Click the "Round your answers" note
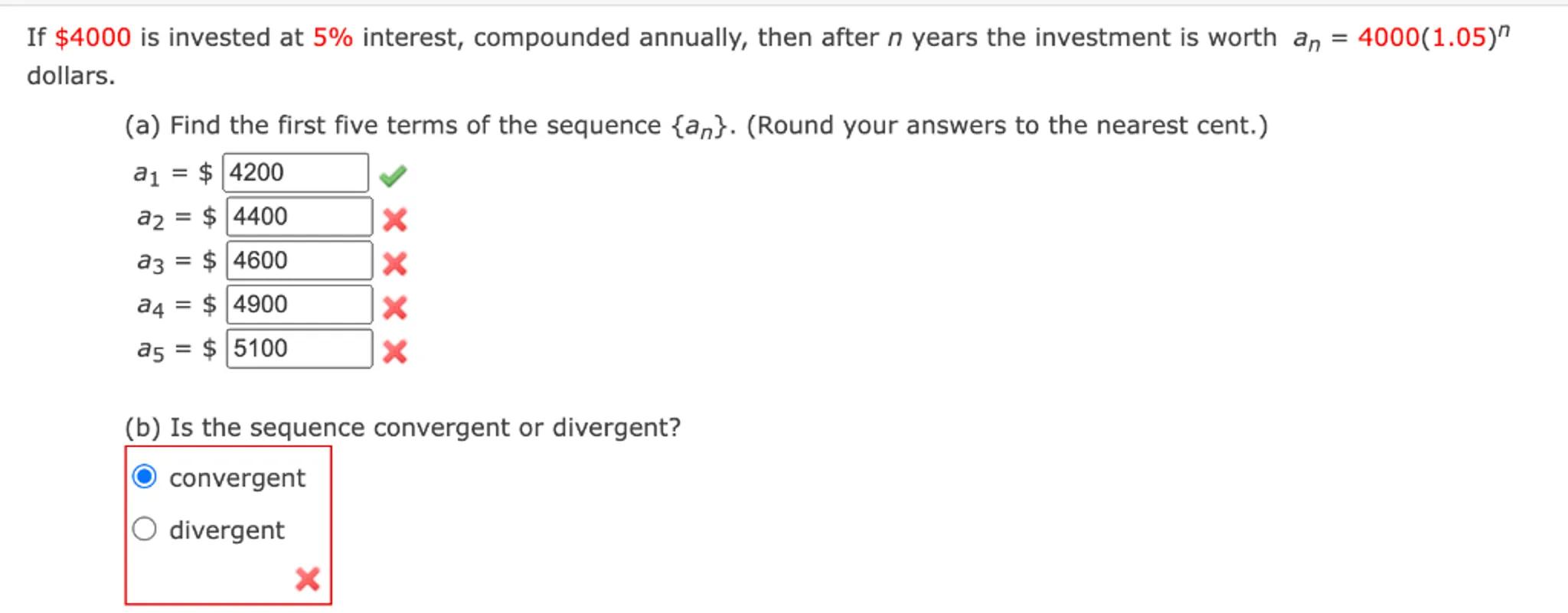1568x613 pixels. 1007,126
